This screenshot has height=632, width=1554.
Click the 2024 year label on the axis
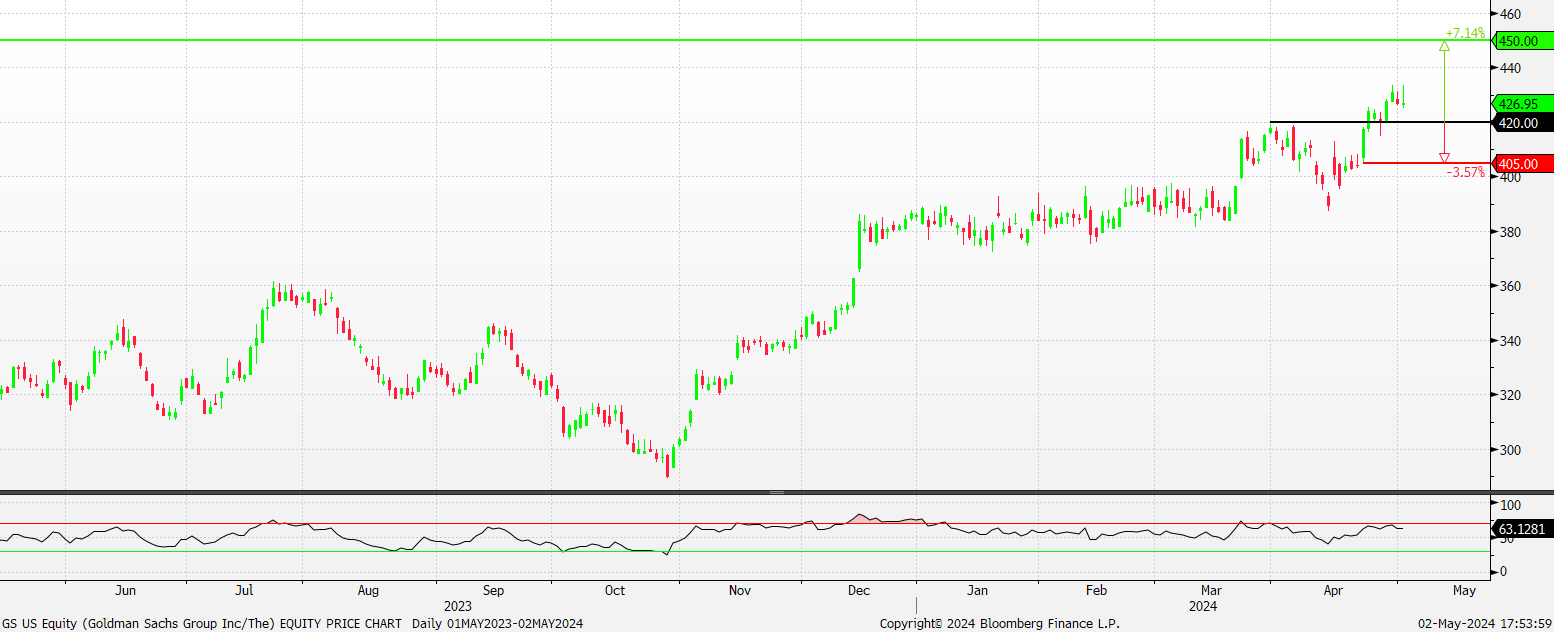point(1203,606)
